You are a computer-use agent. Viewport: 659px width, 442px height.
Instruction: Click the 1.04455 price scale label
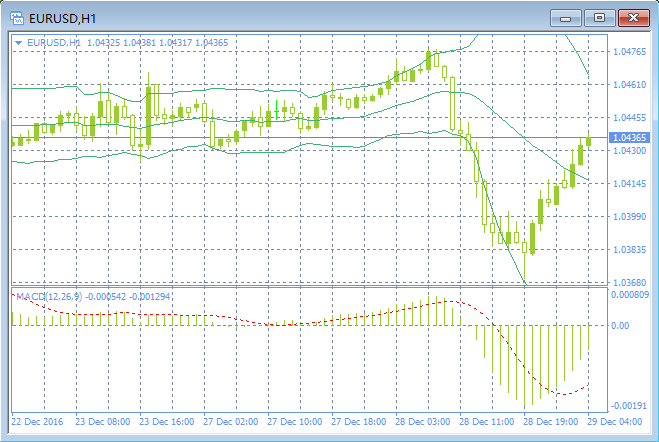click(x=629, y=118)
